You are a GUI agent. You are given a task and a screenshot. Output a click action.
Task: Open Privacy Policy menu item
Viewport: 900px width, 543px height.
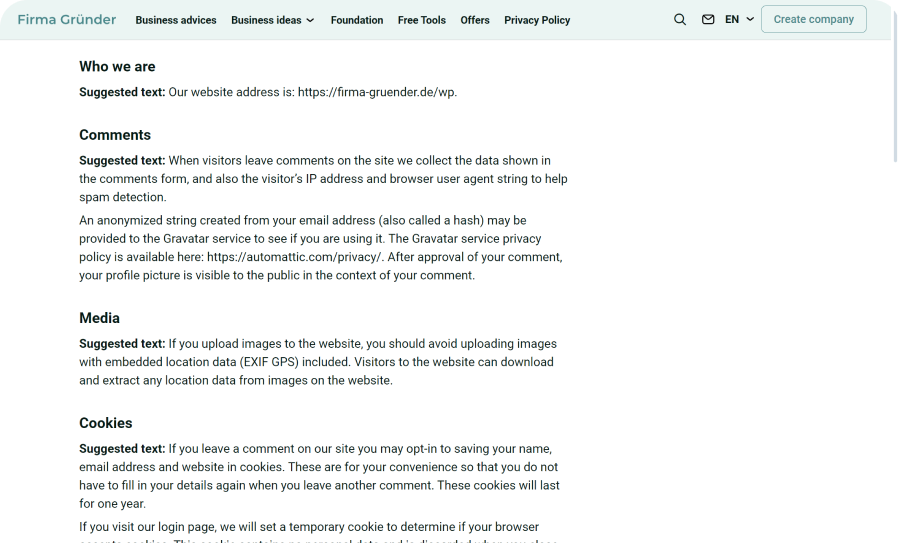[537, 20]
